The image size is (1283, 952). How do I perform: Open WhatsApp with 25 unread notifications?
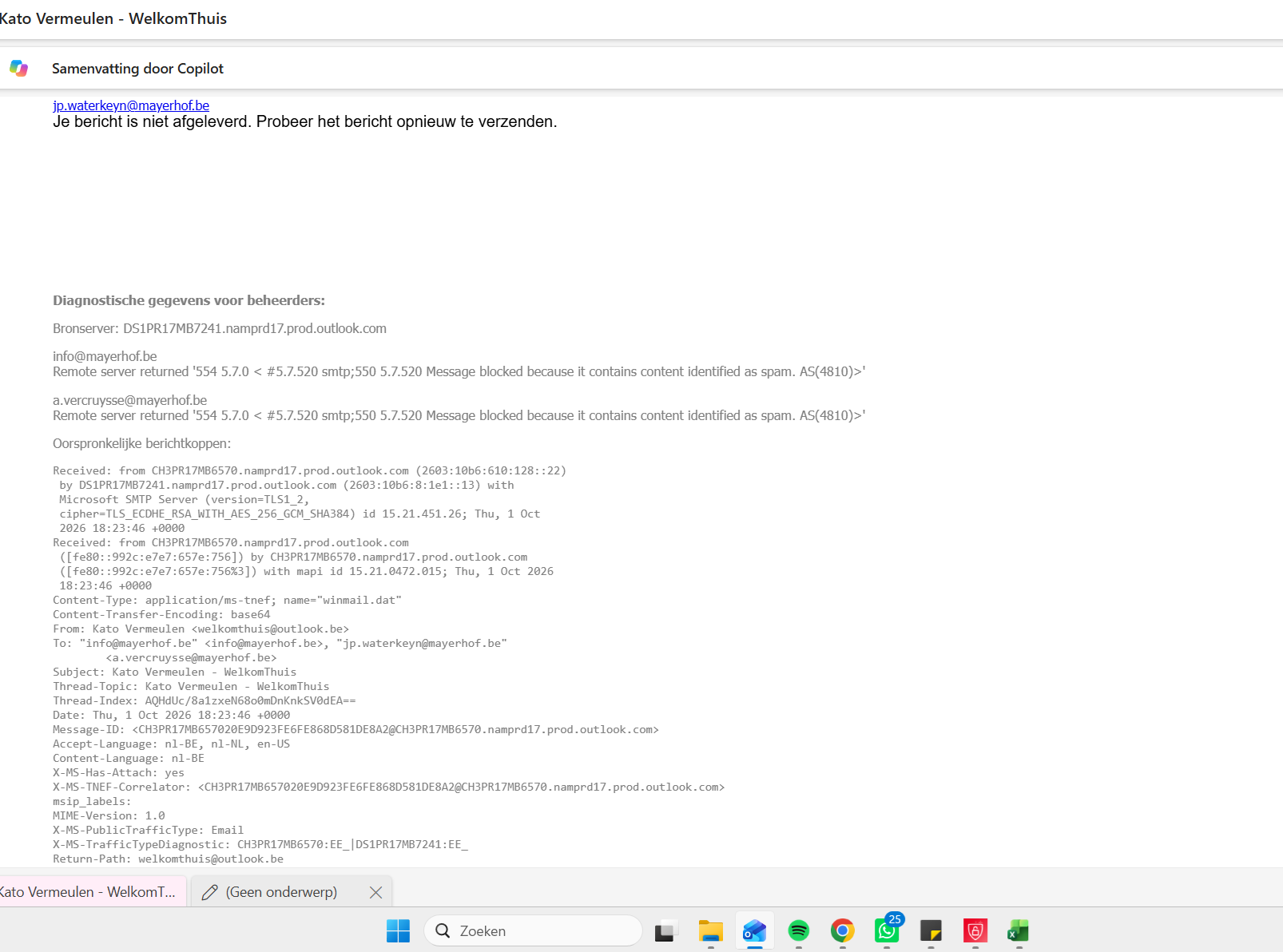[887, 930]
